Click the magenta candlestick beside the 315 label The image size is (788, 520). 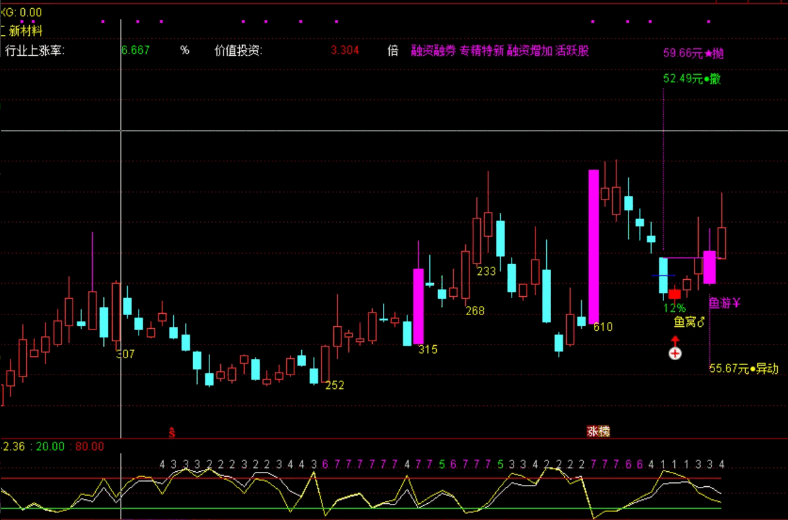(x=418, y=306)
